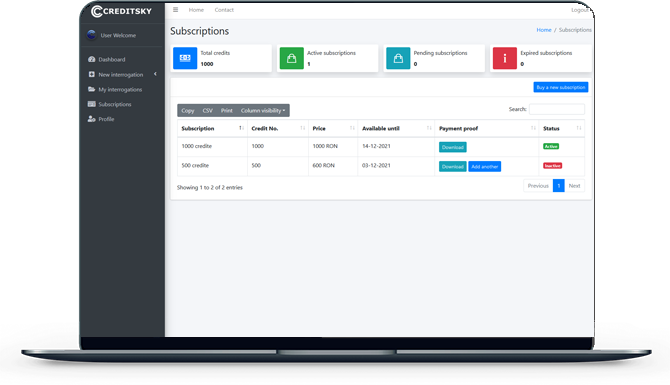Click the Dashboard gauge icon

pyautogui.click(x=91, y=59)
